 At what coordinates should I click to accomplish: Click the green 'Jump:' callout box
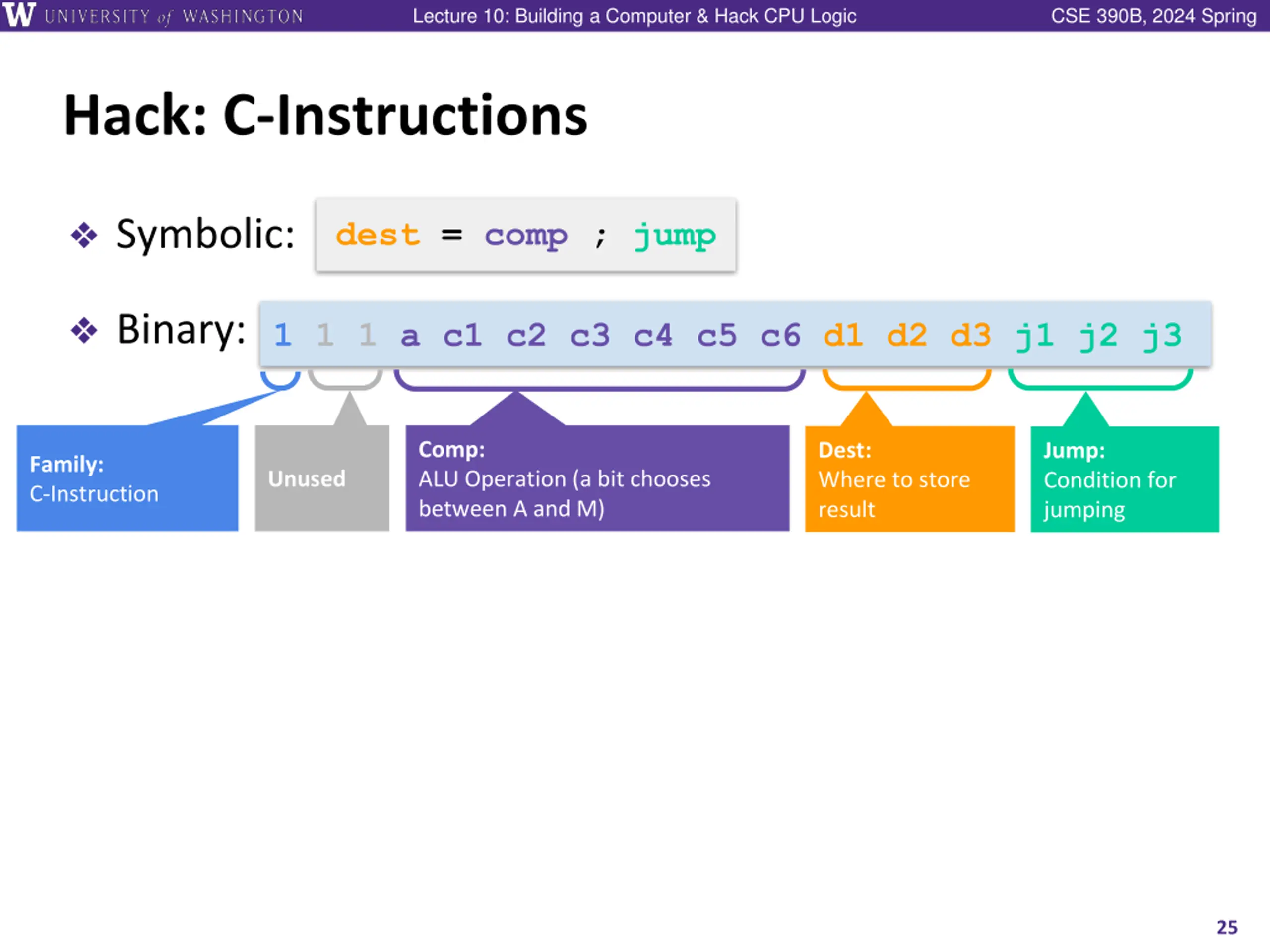click(x=1125, y=478)
